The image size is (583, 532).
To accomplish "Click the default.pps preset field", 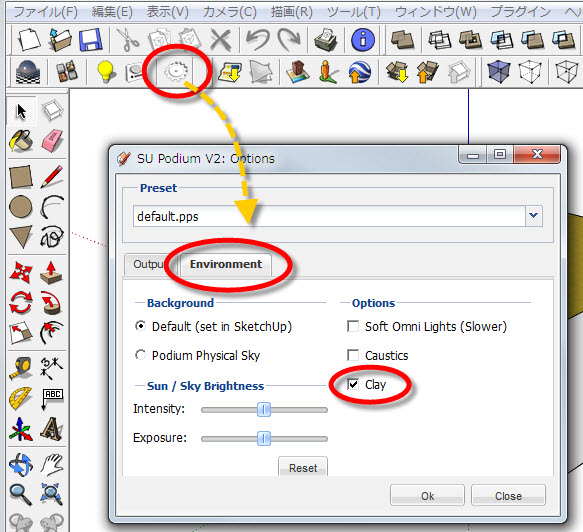I will (x=329, y=216).
